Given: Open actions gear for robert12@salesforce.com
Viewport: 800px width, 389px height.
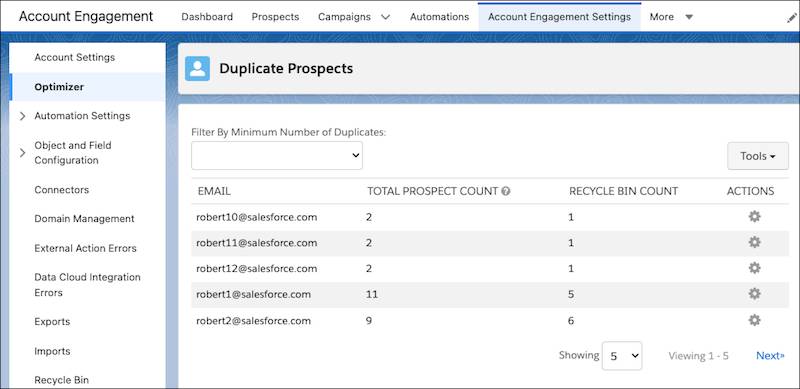Looking at the screenshot, I should click(754, 268).
